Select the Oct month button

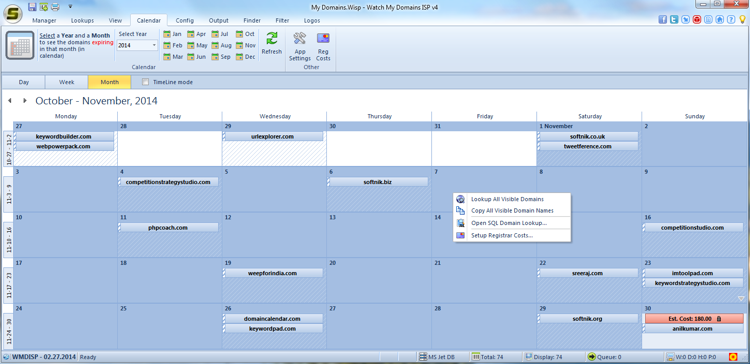pos(245,34)
